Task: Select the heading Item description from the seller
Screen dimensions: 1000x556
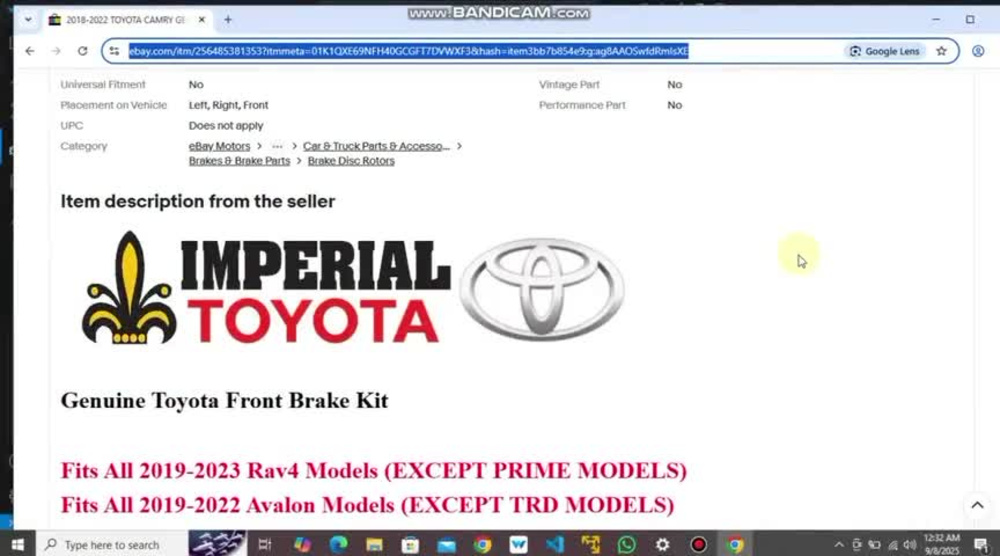Action: (198, 201)
